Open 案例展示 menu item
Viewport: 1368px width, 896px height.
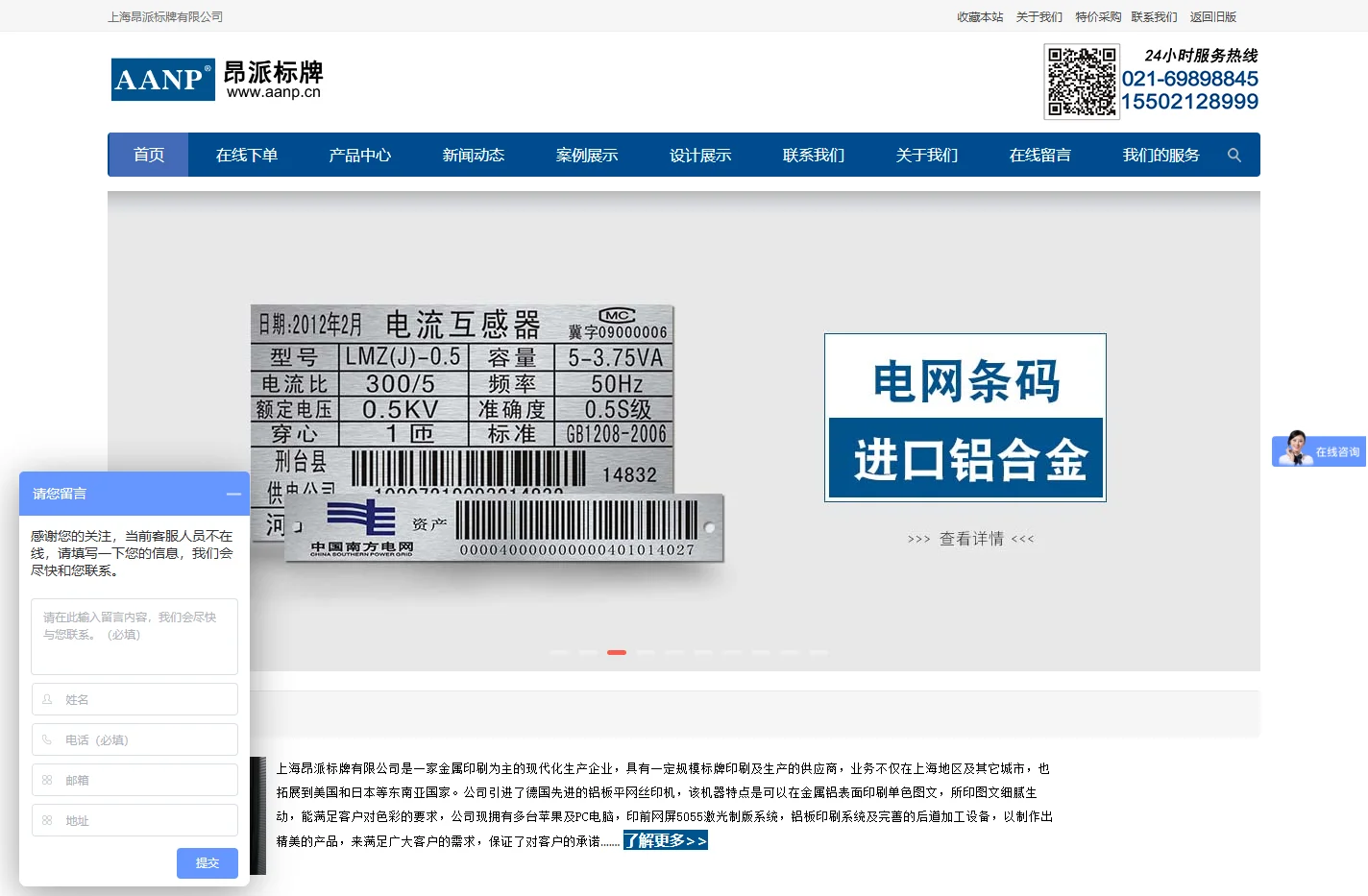point(587,155)
